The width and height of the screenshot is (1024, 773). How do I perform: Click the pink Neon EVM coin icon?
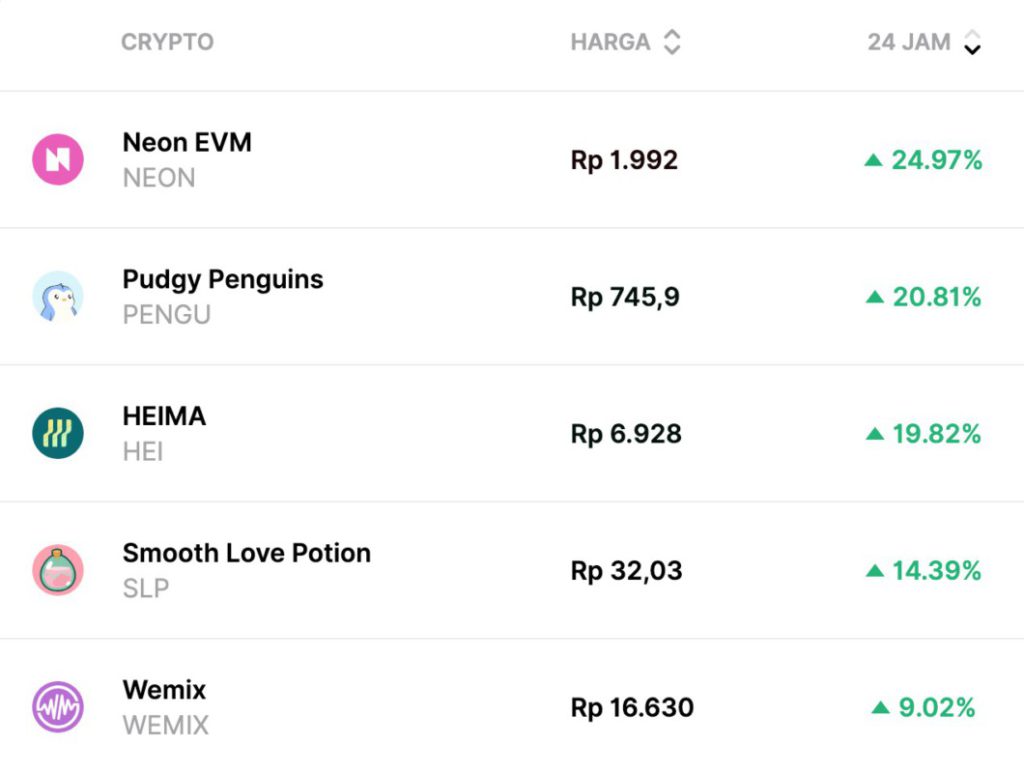coord(58,160)
